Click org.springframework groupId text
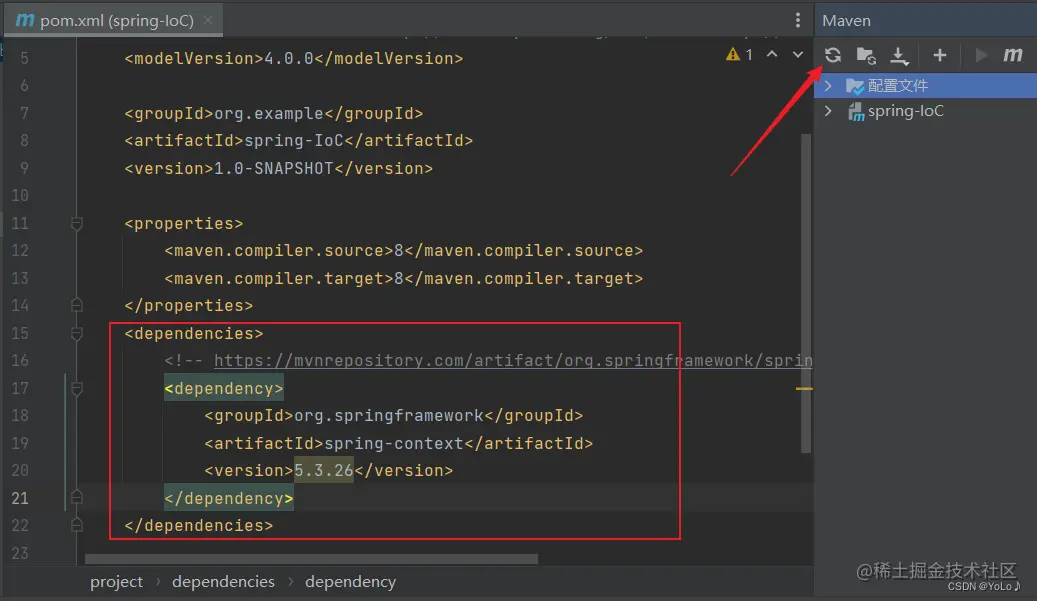This screenshot has height=601, width=1037. (x=389, y=415)
